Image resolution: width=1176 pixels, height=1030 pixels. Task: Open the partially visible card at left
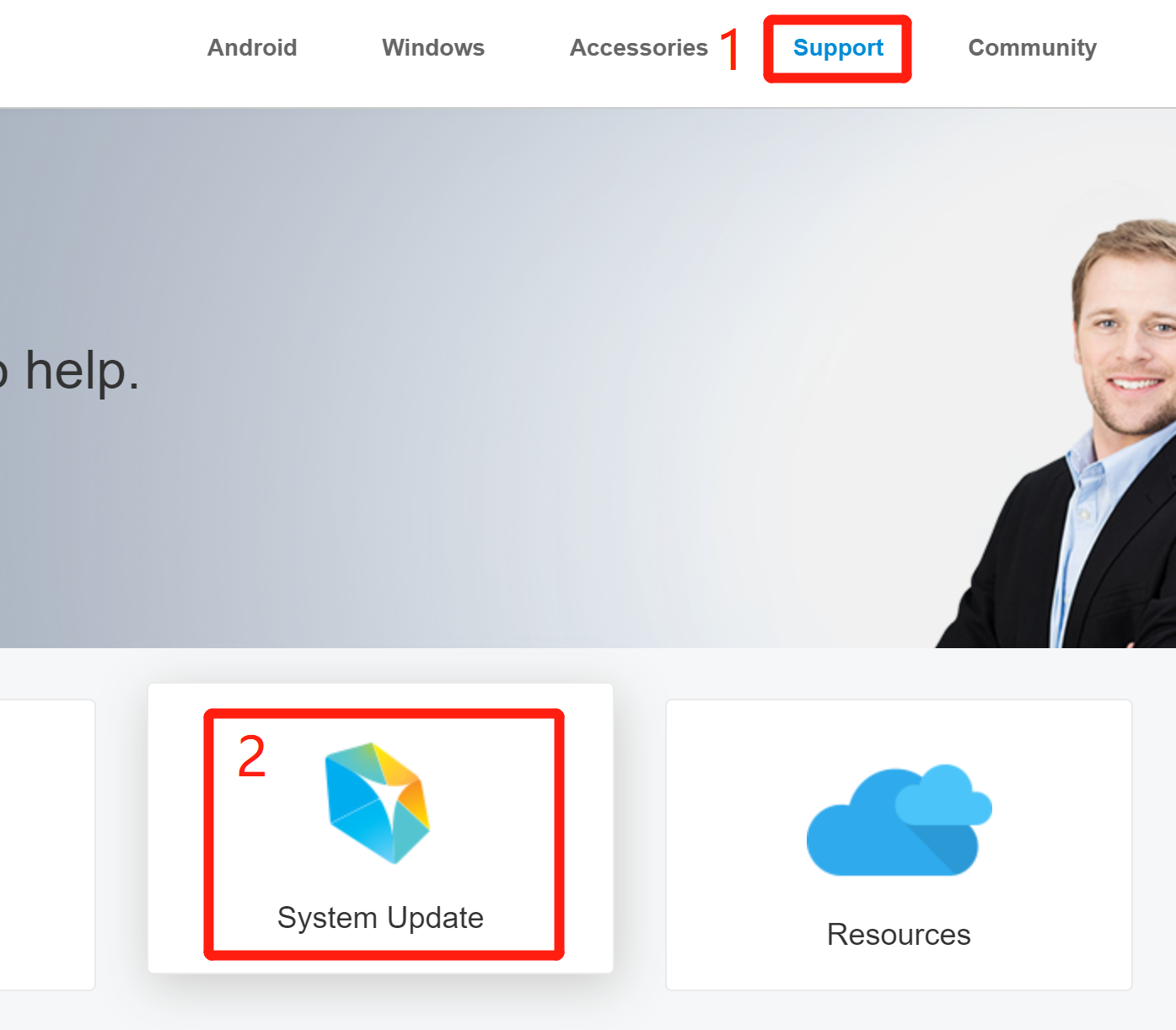coord(46,843)
